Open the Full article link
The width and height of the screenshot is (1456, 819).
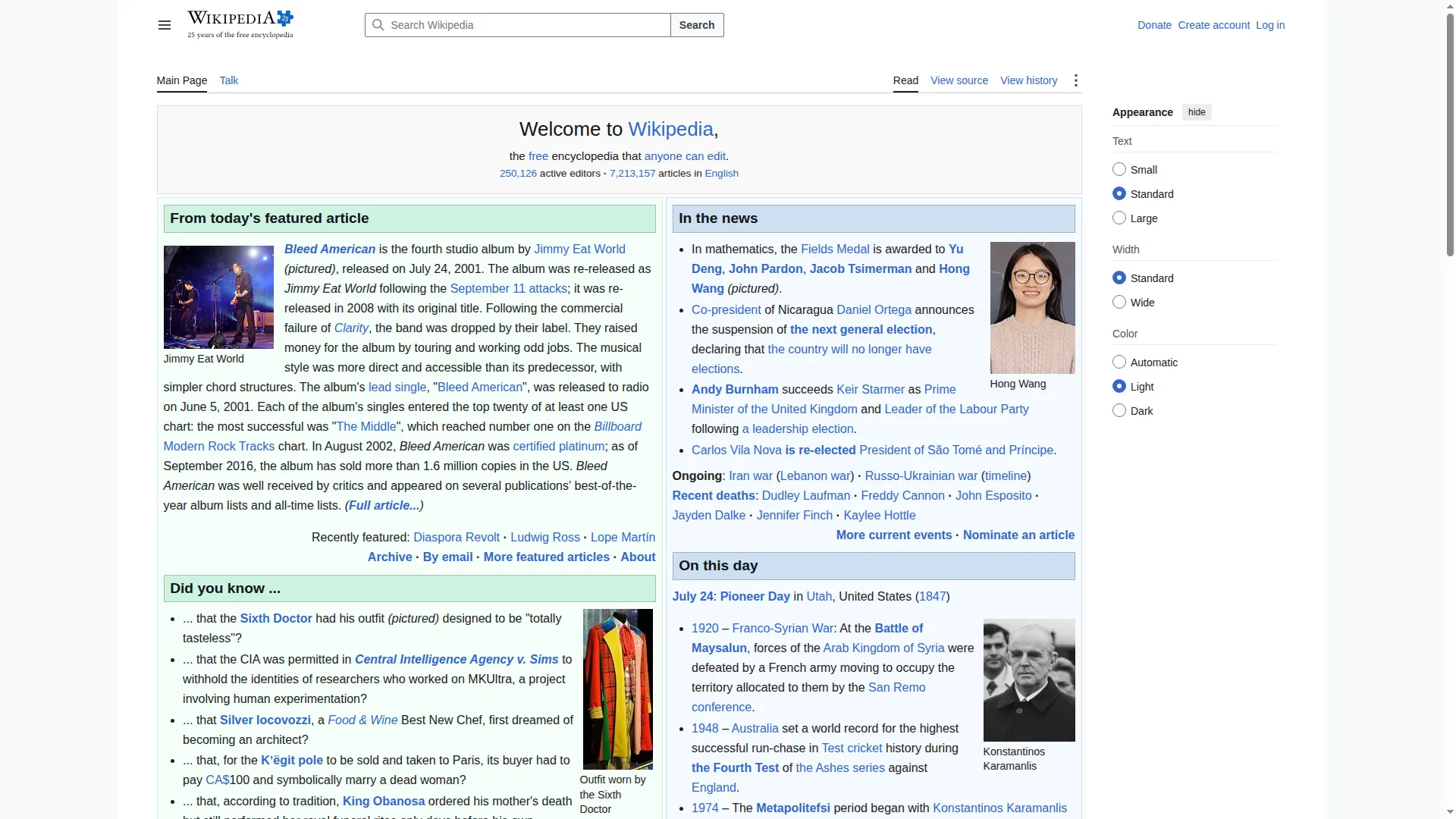click(384, 505)
